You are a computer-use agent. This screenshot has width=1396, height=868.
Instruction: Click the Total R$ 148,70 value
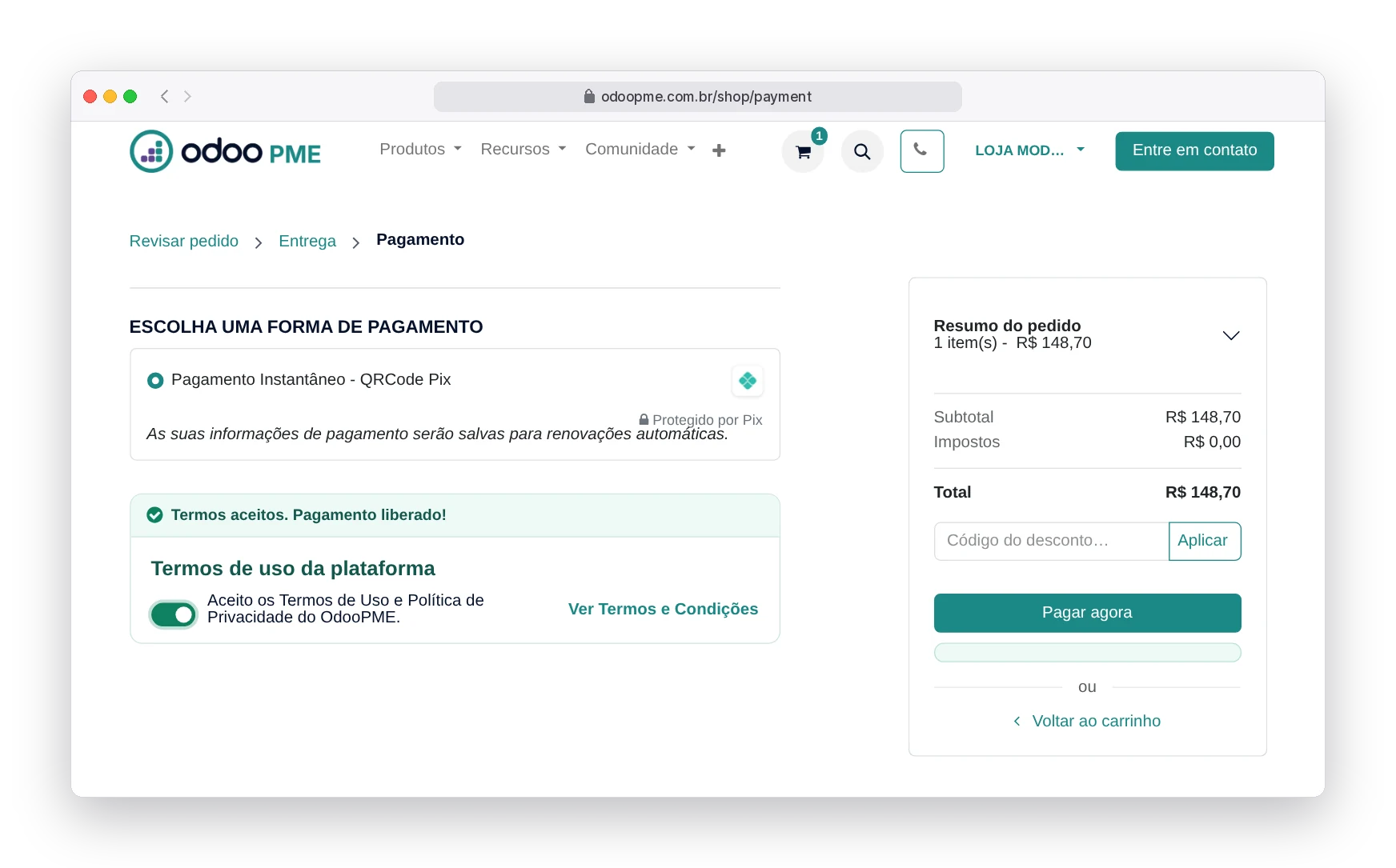(1202, 492)
